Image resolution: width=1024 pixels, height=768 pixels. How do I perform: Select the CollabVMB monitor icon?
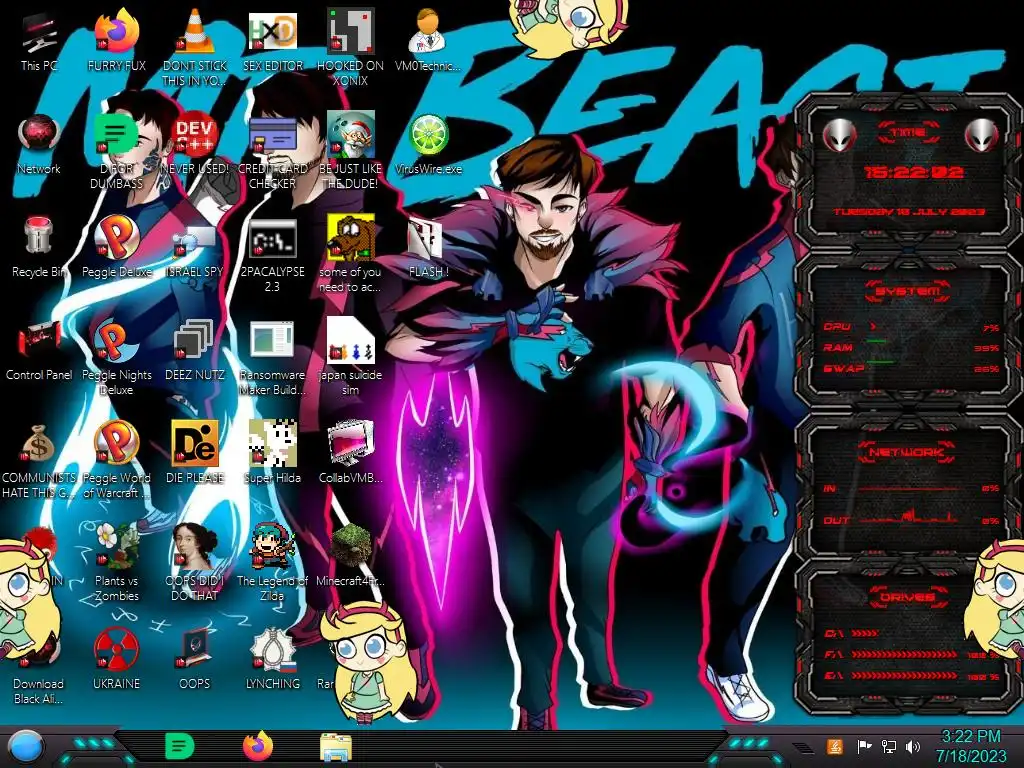click(350, 444)
